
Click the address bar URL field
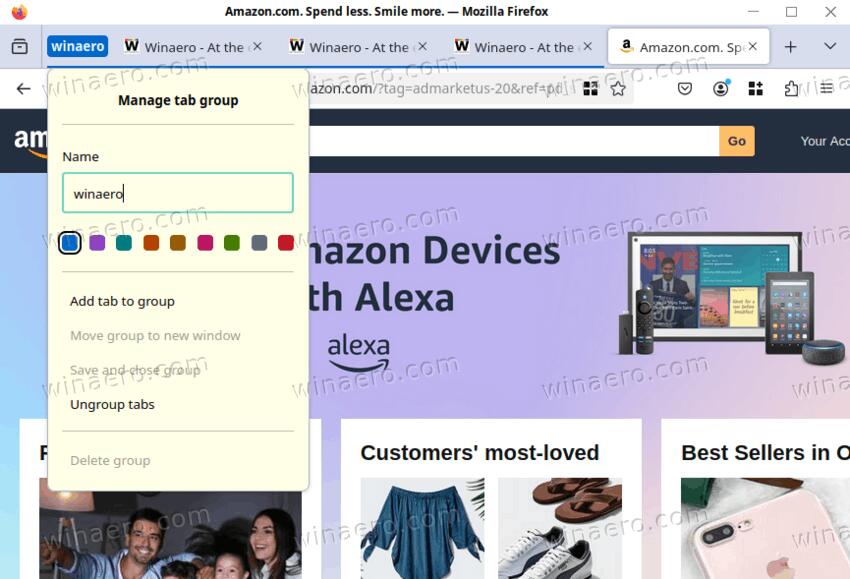[x=434, y=88]
